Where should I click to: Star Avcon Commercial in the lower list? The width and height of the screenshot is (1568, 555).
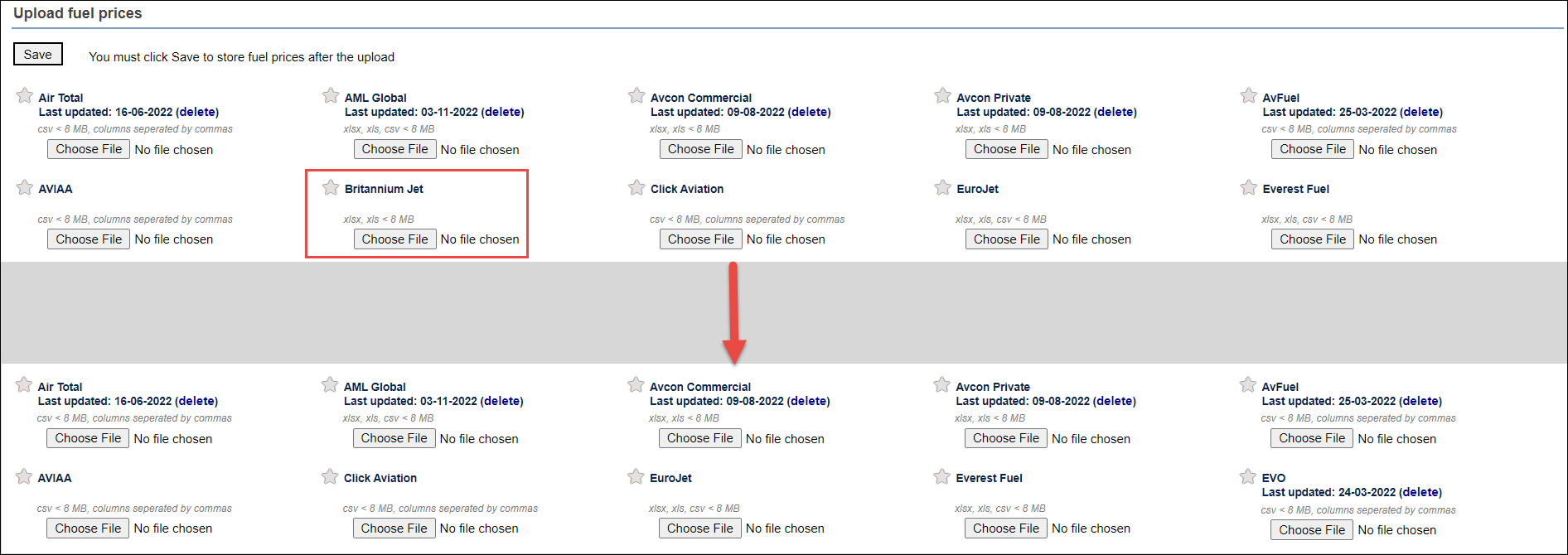click(636, 384)
